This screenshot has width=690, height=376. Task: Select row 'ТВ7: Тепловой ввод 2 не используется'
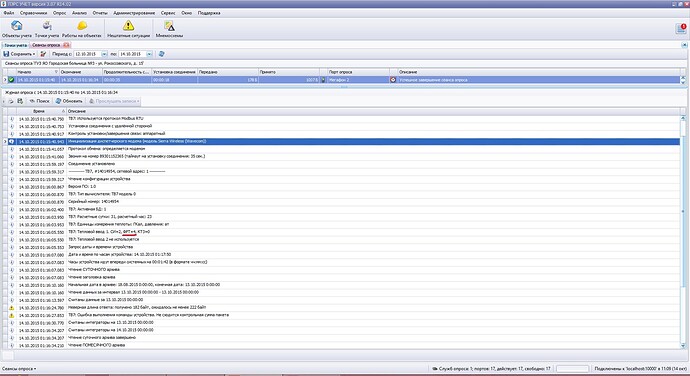tap(341, 240)
